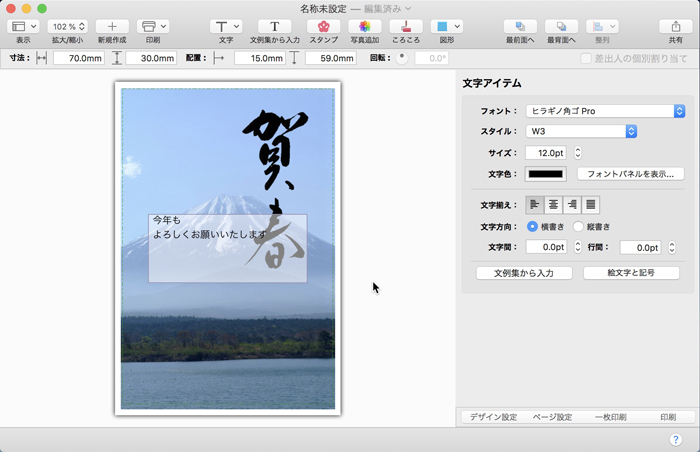Click the 文例集から入力 toolbar icon
This screenshot has height=452, width=700.
pos(274,26)
